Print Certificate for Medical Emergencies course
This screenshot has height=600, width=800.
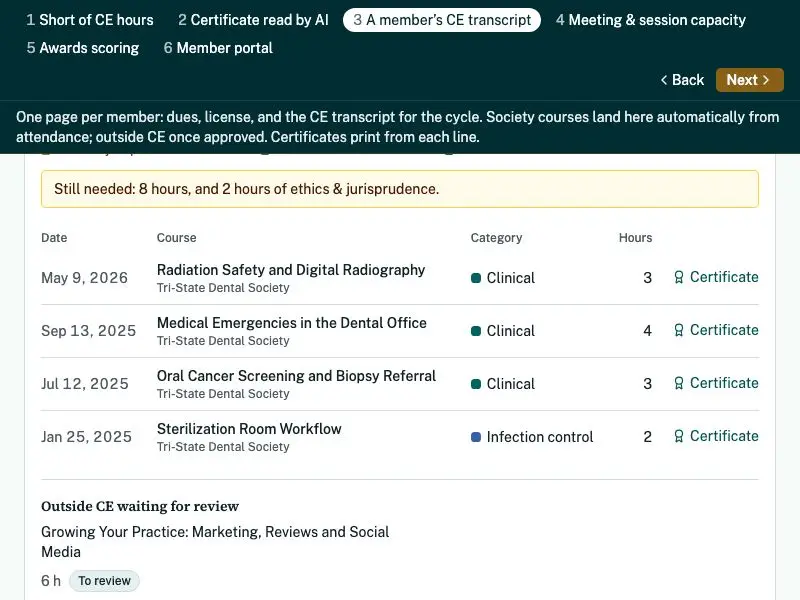pos(716,330)
